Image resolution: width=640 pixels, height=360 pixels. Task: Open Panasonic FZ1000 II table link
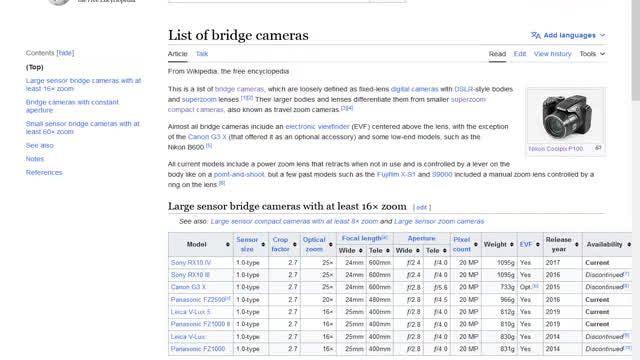[x=200, y=324]
